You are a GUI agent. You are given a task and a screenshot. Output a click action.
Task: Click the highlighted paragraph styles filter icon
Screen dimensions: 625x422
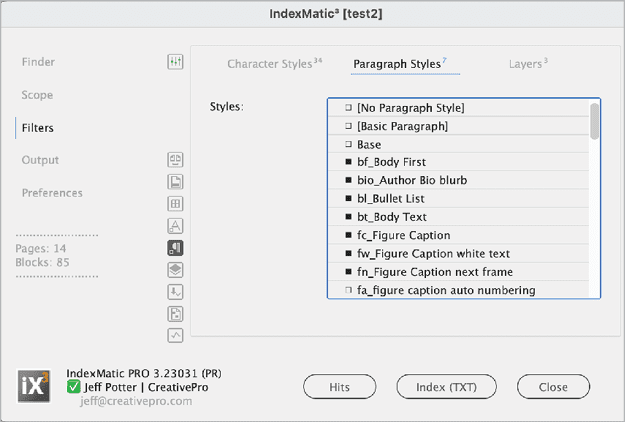tap(175, 248)
